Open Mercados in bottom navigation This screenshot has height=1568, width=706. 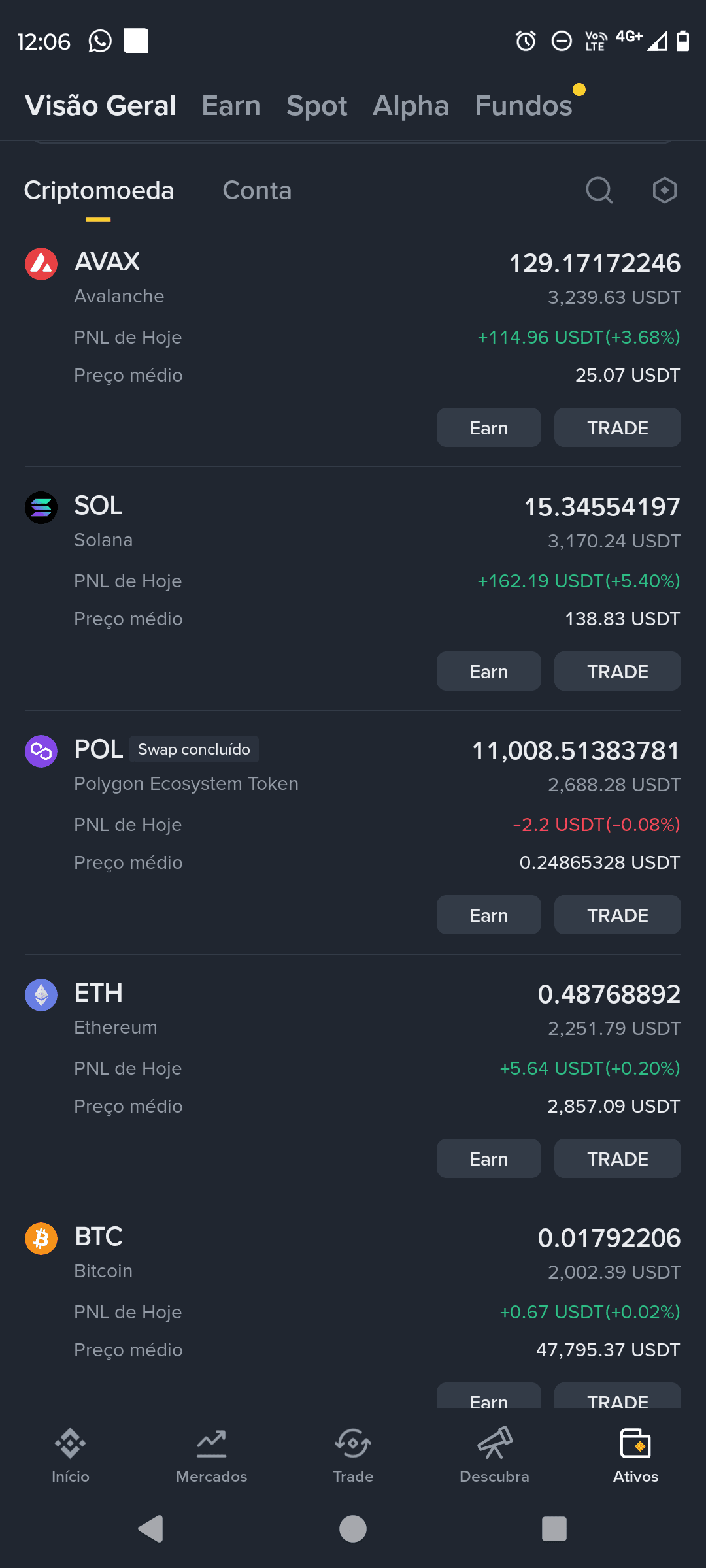(x=212, y=1456)
